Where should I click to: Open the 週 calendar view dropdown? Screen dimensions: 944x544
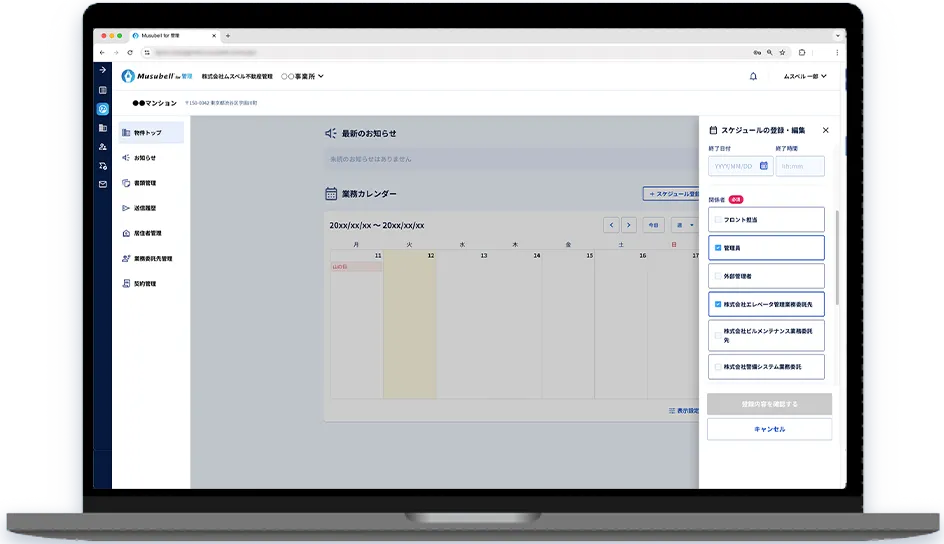click(685, 225)
